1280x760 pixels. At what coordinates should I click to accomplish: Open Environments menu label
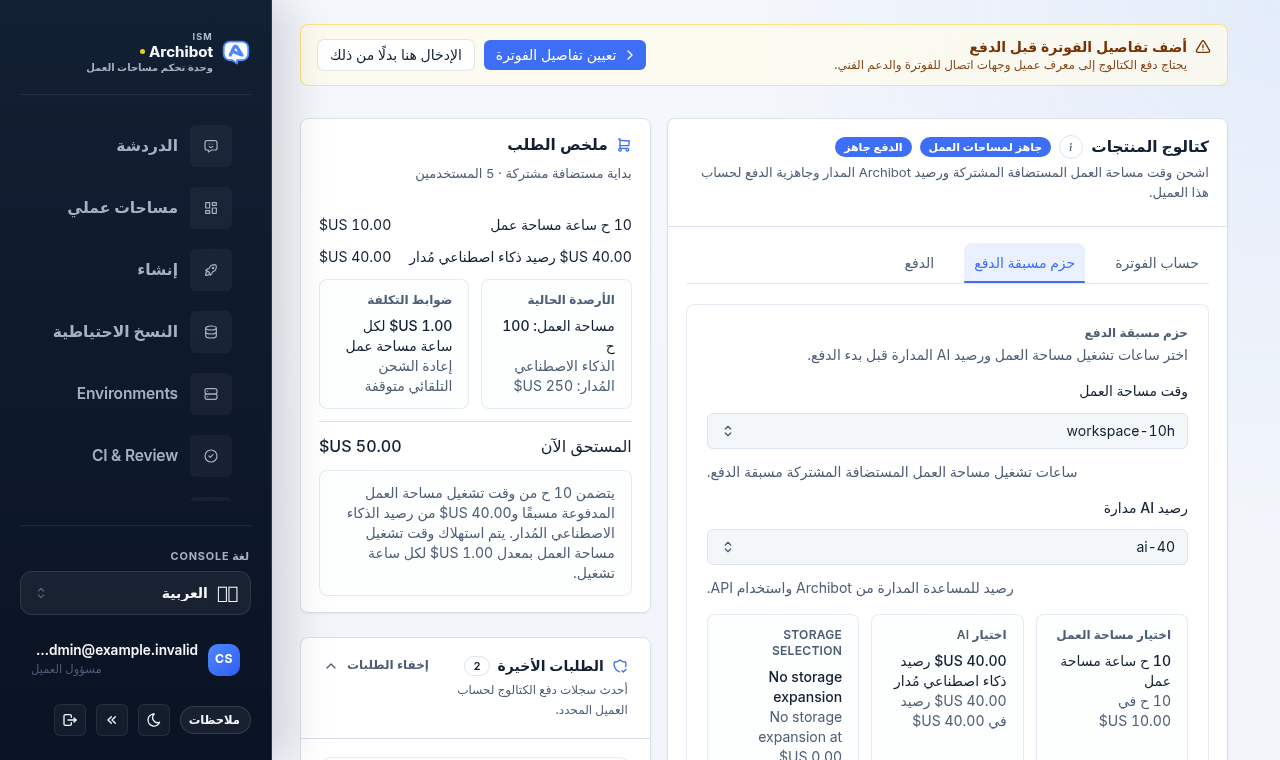click(127, 394)
